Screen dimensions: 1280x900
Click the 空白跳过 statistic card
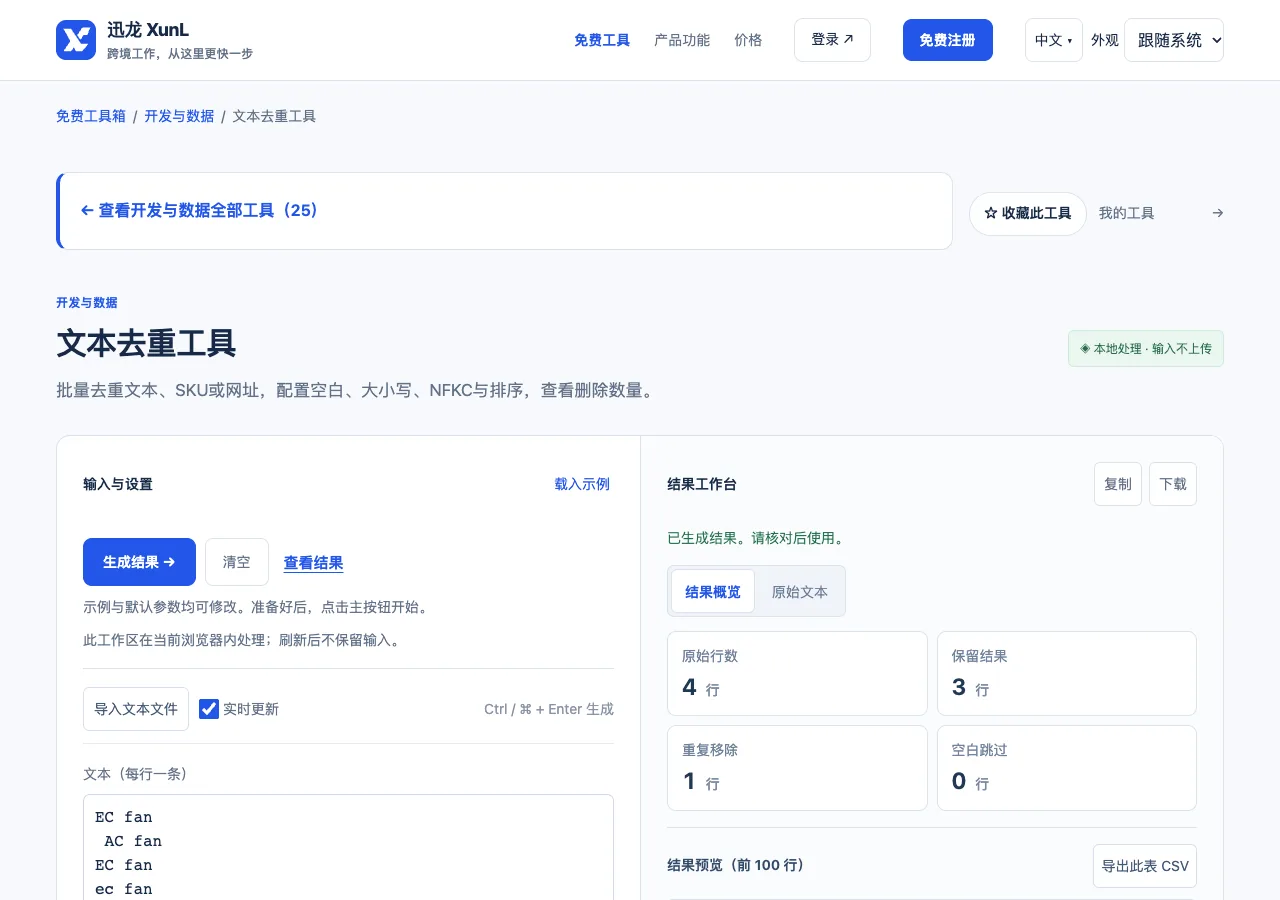point(1067,767)
